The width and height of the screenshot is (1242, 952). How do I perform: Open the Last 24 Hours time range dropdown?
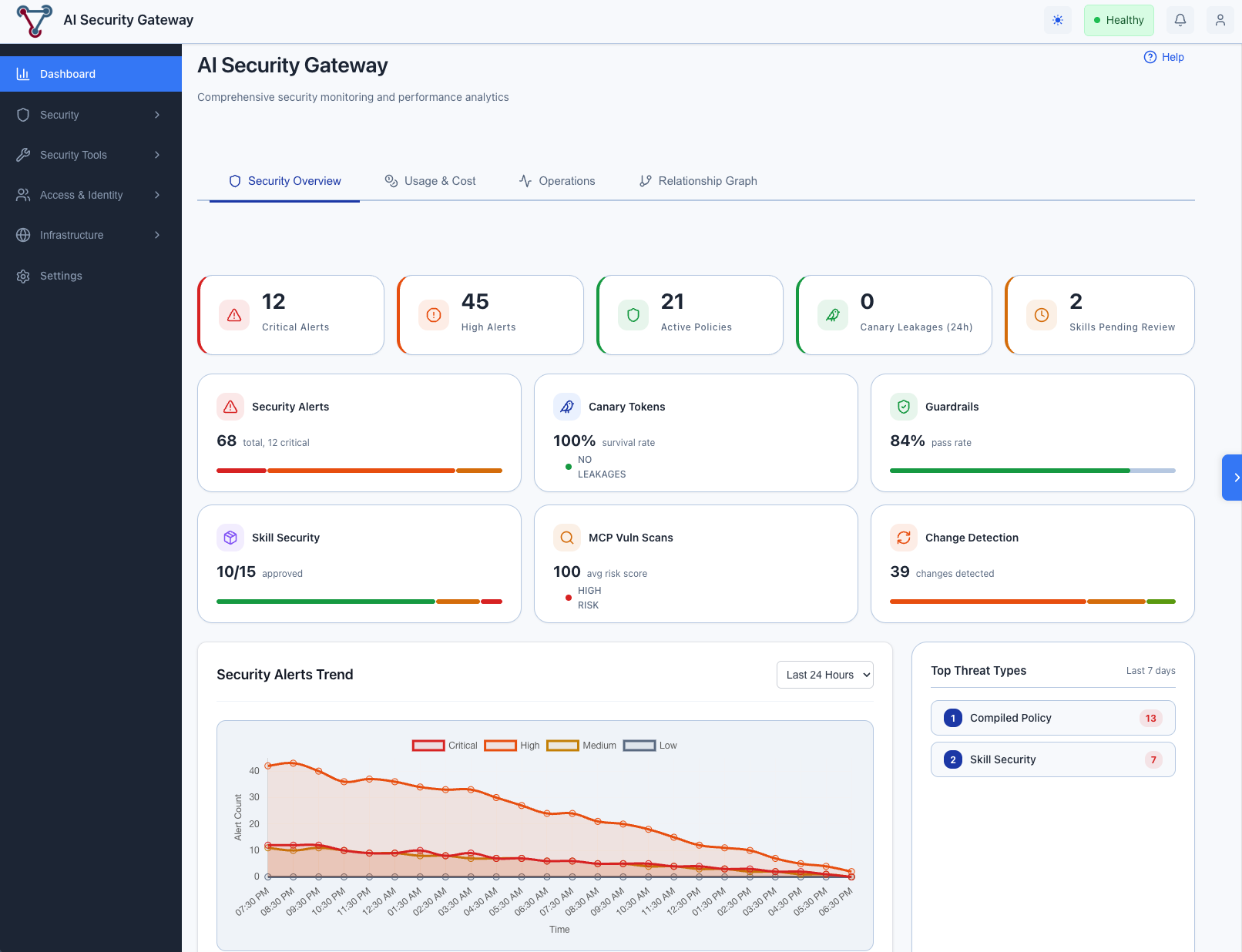point(824,674)
